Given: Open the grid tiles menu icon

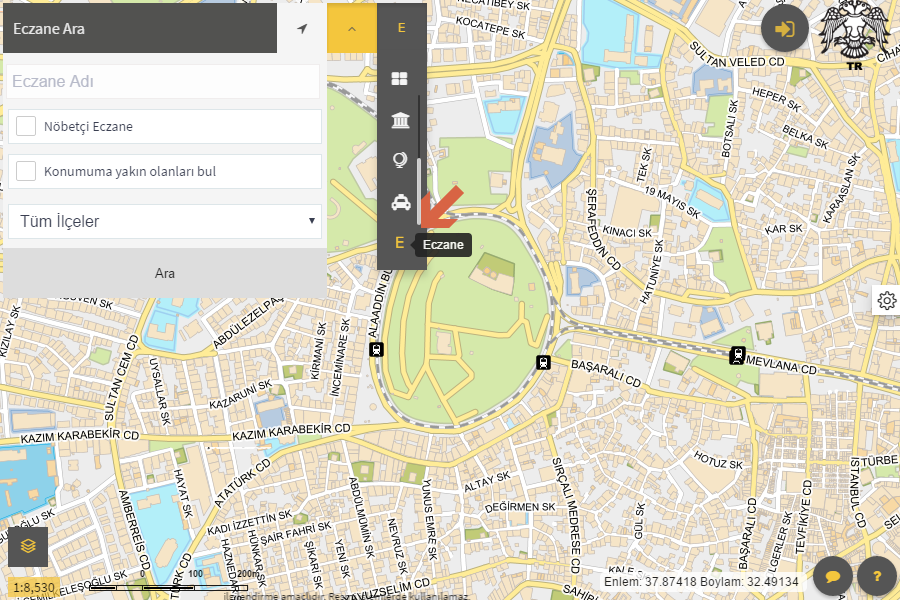Looking at the screenshot, I should click(x=400, y=78).
